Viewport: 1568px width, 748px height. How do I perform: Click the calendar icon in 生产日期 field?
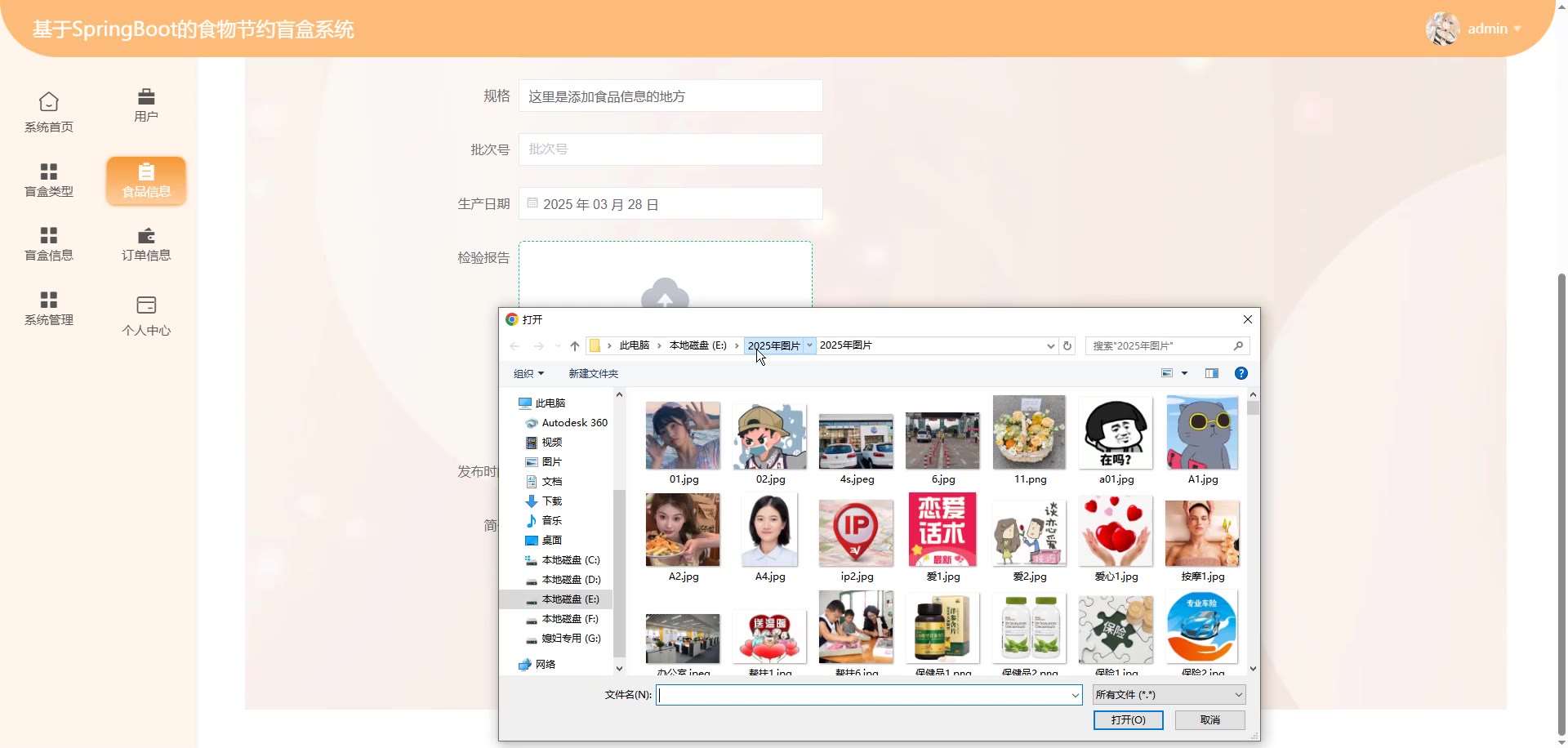click(532, 203)
